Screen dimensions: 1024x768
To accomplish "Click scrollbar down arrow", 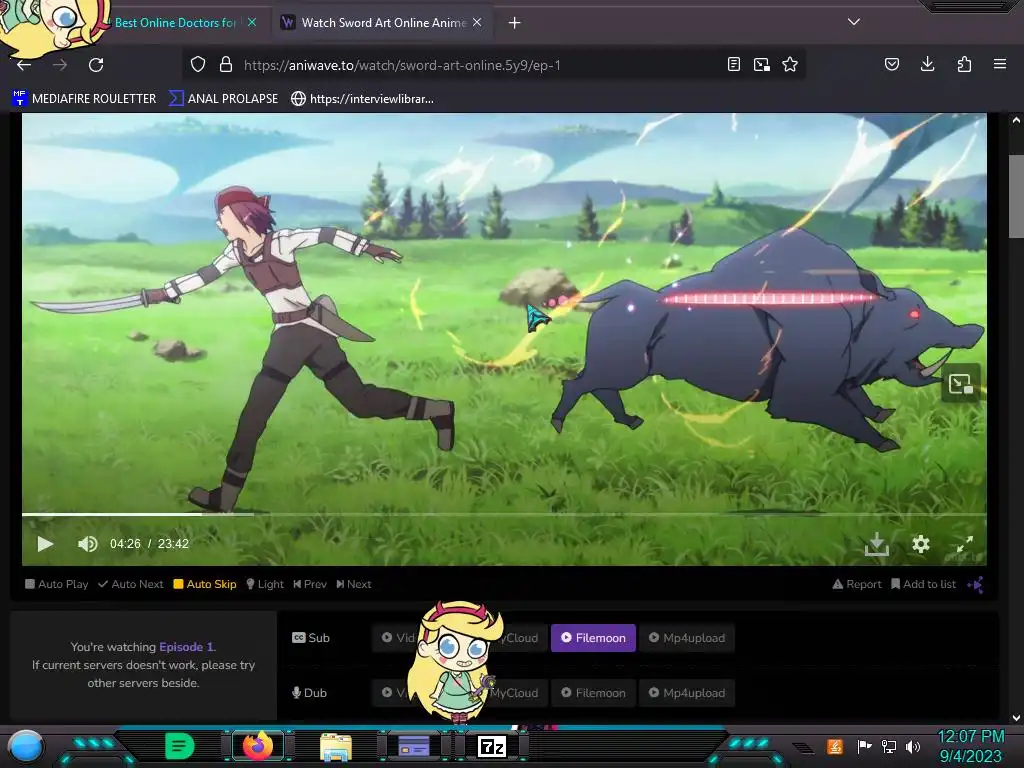I will tap(1016, 717).
